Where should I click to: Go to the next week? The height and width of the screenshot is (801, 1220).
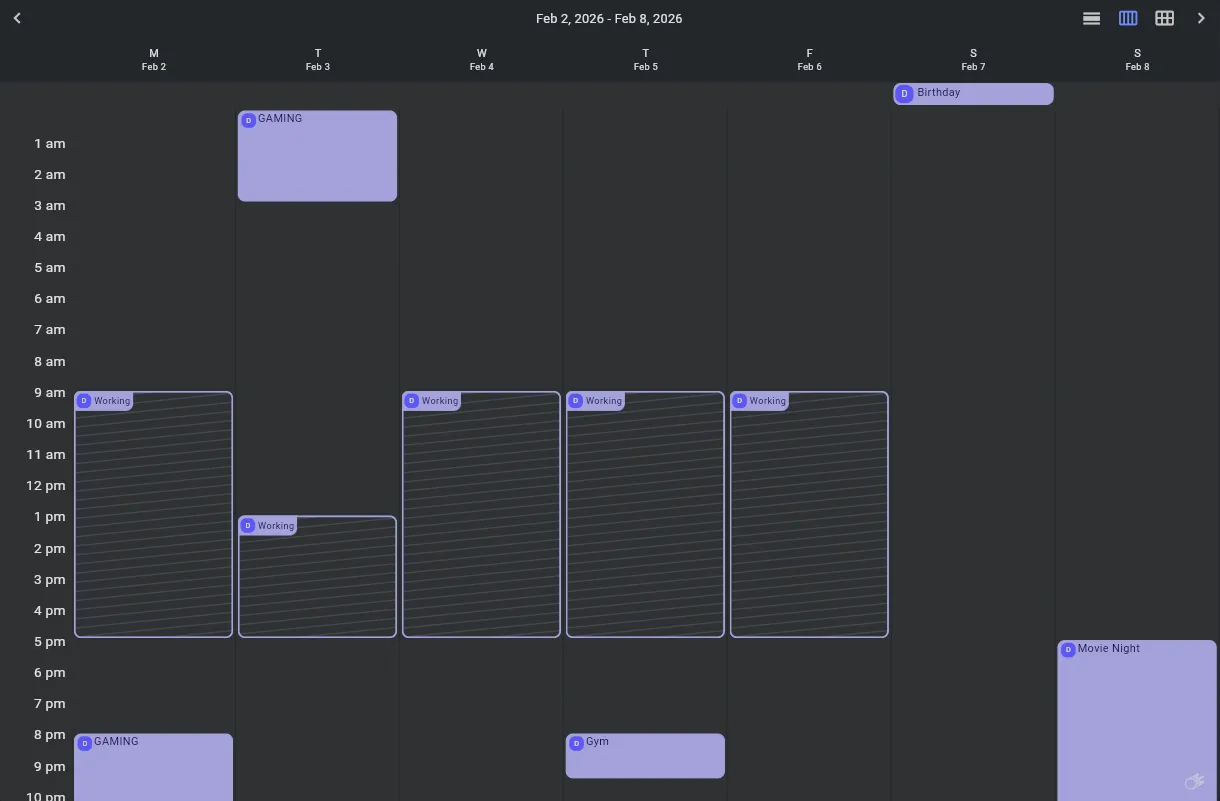coord(1201,18)
